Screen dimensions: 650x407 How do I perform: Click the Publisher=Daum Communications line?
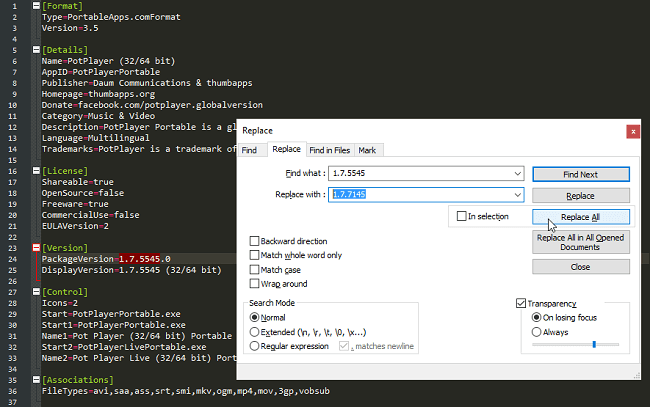147,83
